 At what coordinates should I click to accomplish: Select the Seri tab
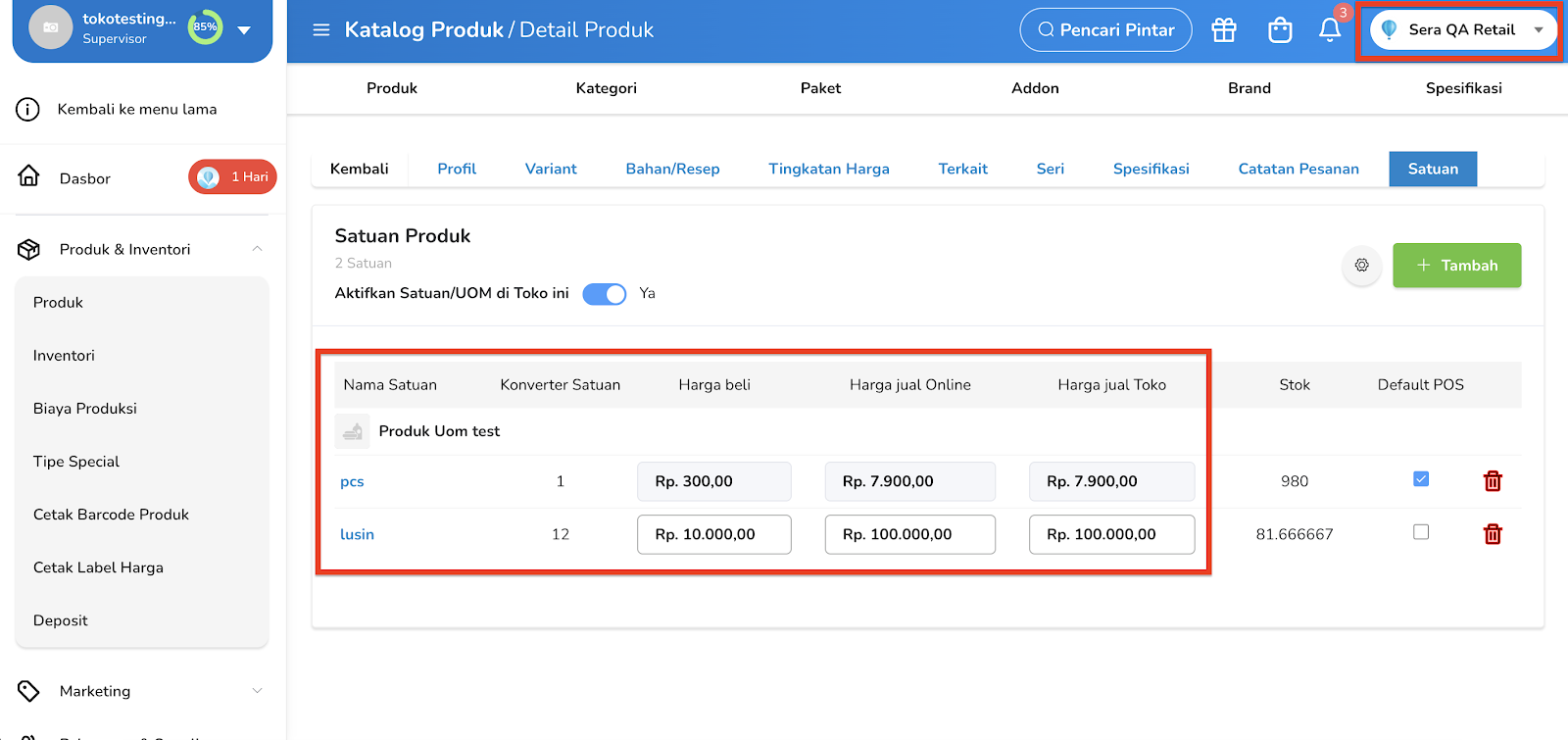point(1051,169)
